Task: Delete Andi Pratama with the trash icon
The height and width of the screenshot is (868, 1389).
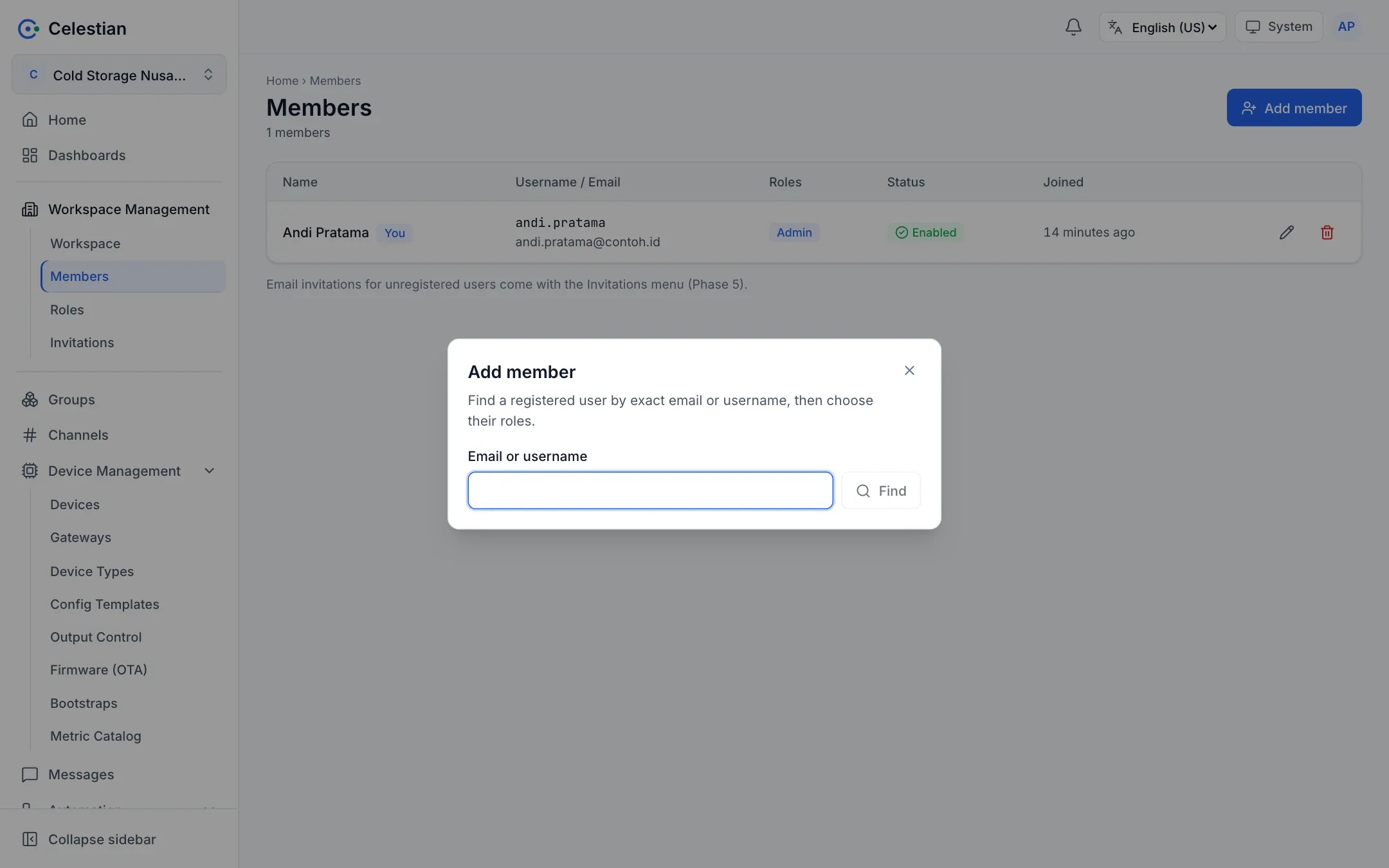Action: [1327, 232]
